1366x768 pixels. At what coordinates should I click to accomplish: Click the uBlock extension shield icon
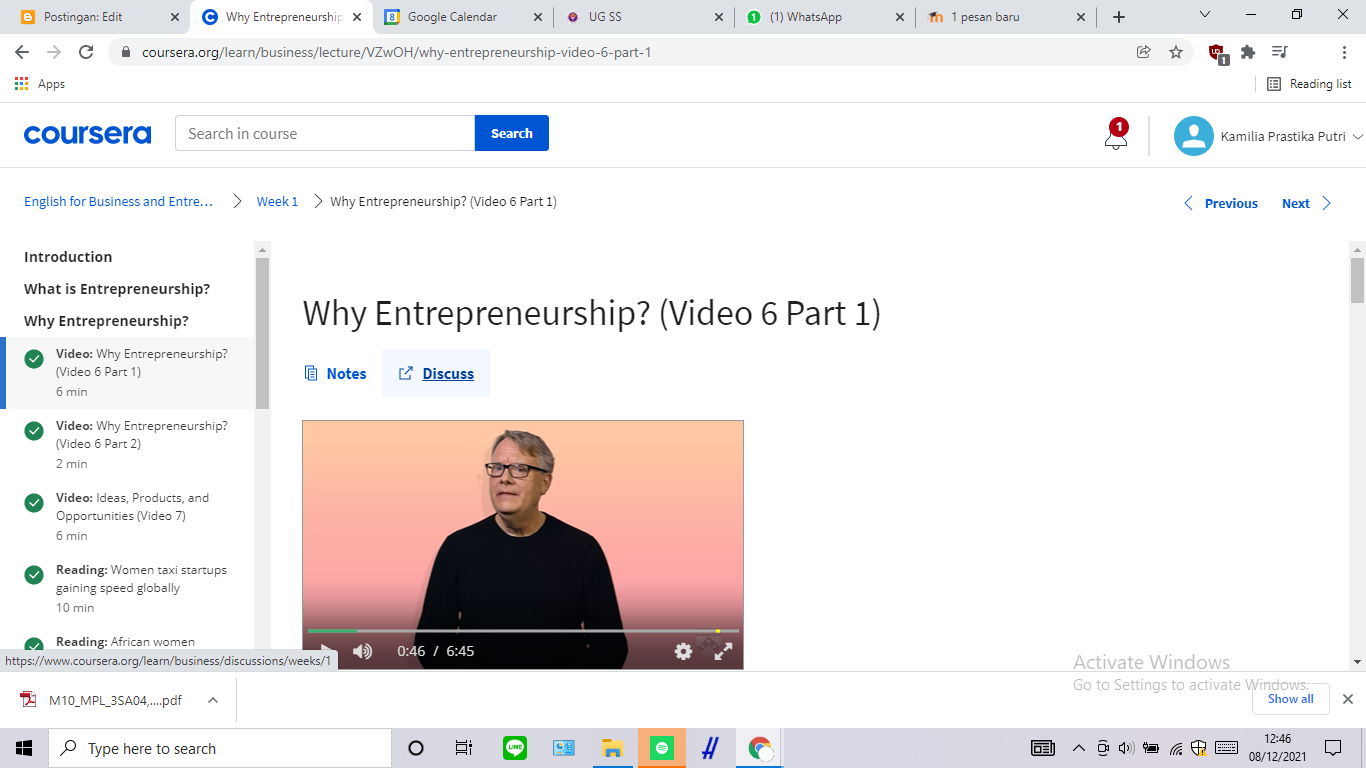[x=1217, y=53]
